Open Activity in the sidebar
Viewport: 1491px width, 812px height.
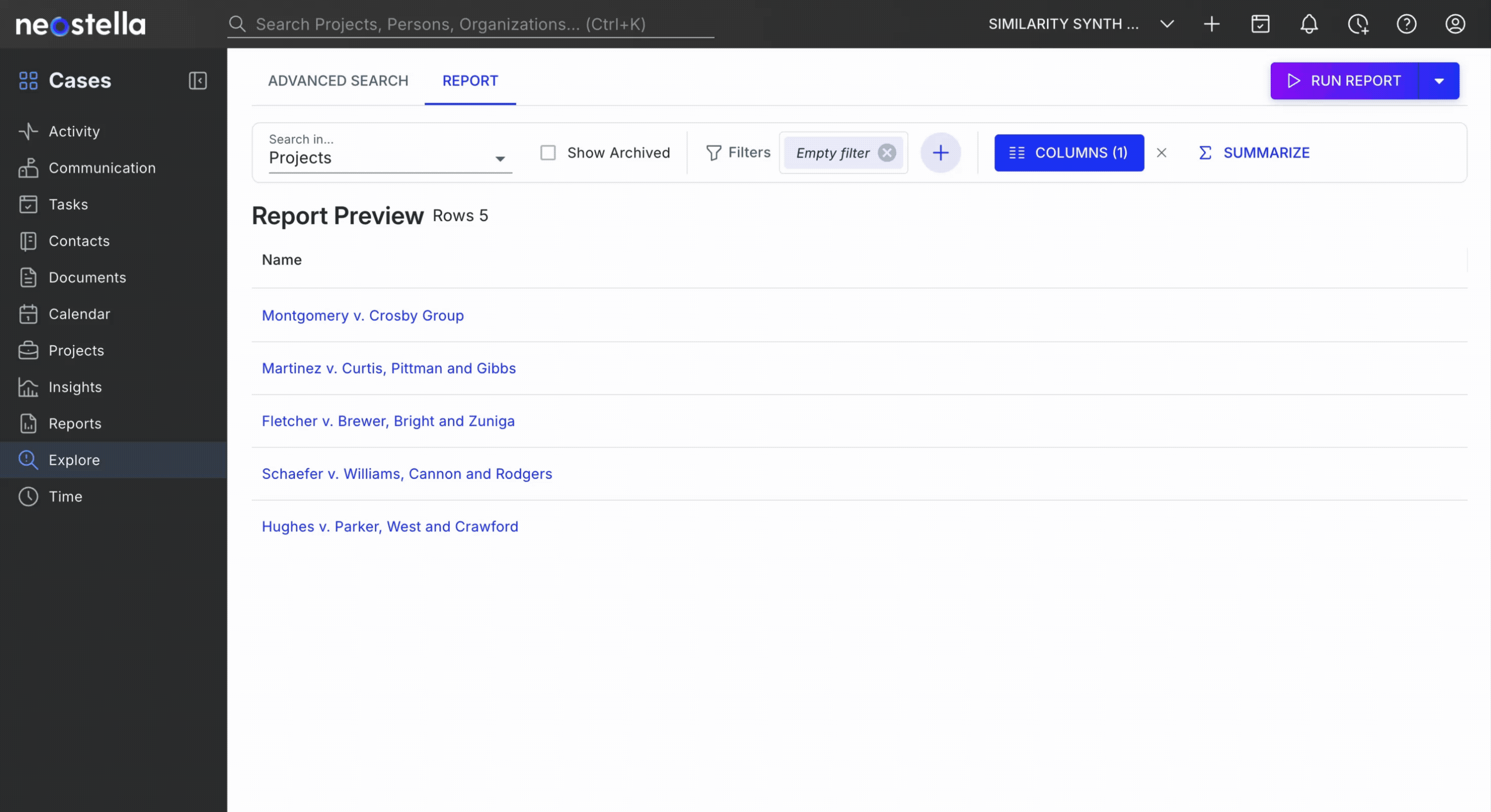pyautogui.click(x=114, y=131)
